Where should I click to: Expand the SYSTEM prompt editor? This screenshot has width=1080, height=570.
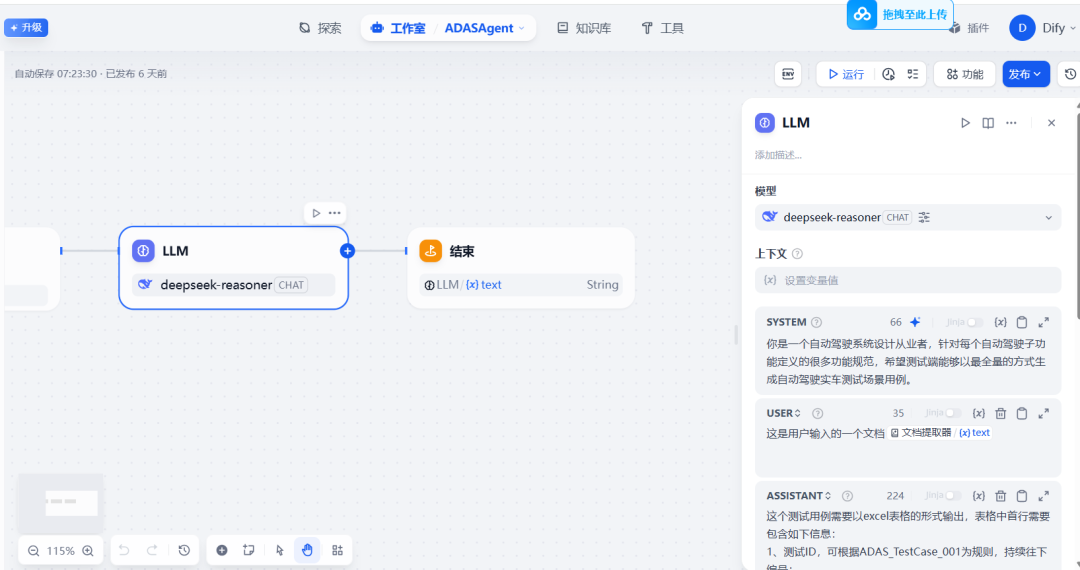(1043, 322)
